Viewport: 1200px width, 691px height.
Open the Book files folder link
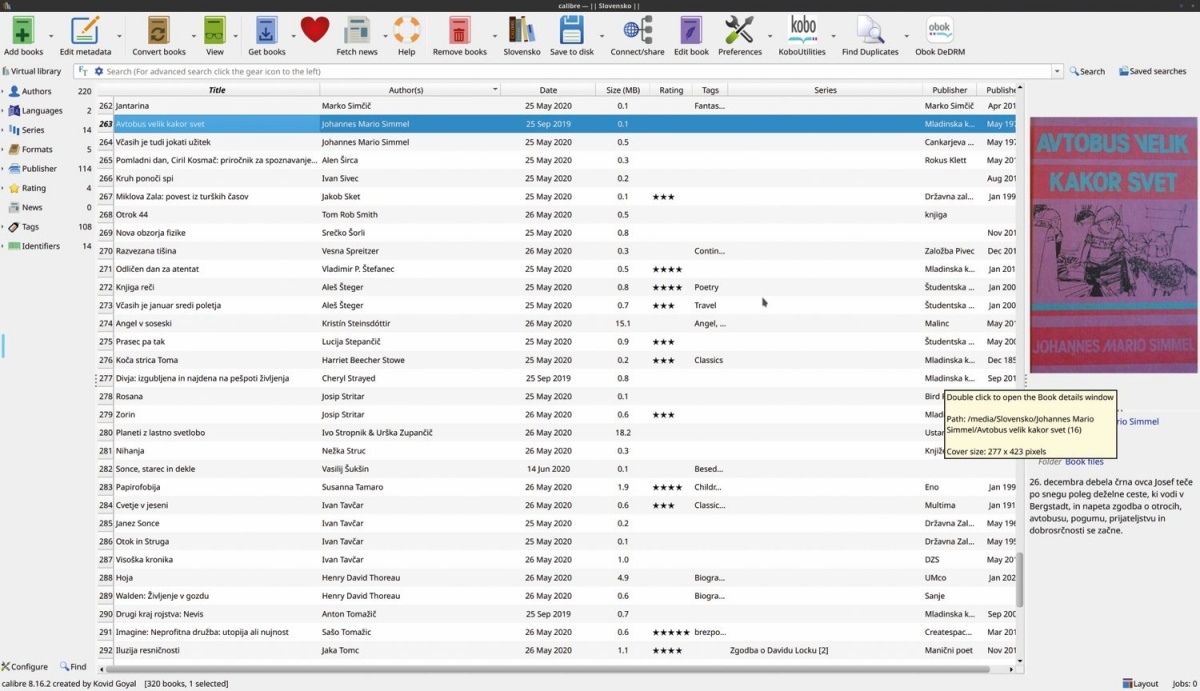tap(1084, 462)
